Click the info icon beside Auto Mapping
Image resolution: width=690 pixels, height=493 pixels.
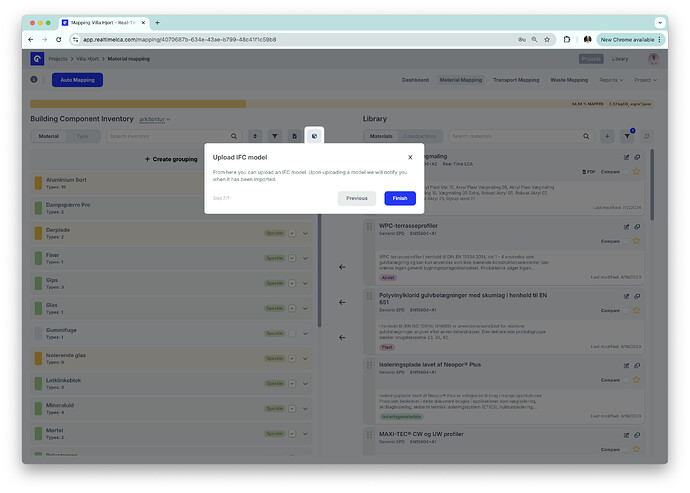[34, 80]
